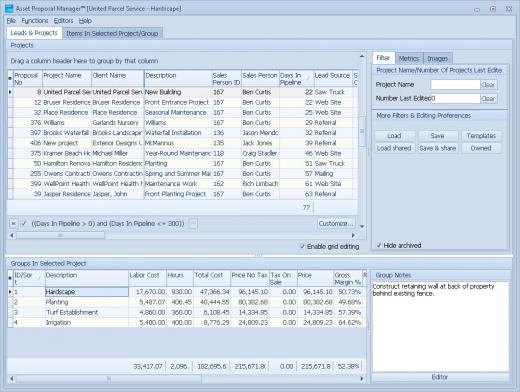Select the Images tab
Viewport: 520px width, 392px height.
[x=438, y=58]
